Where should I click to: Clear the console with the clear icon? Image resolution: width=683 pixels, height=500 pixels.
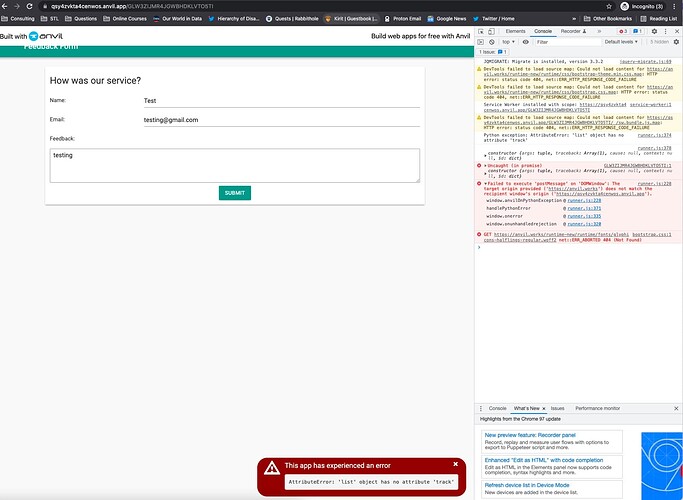(x=492, y=42)
